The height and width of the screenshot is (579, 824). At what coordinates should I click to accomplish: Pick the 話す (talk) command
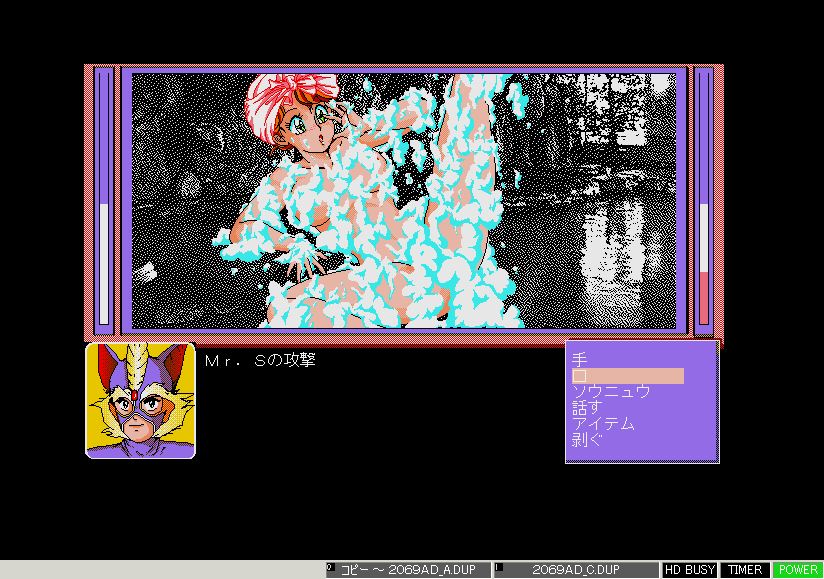587,408
